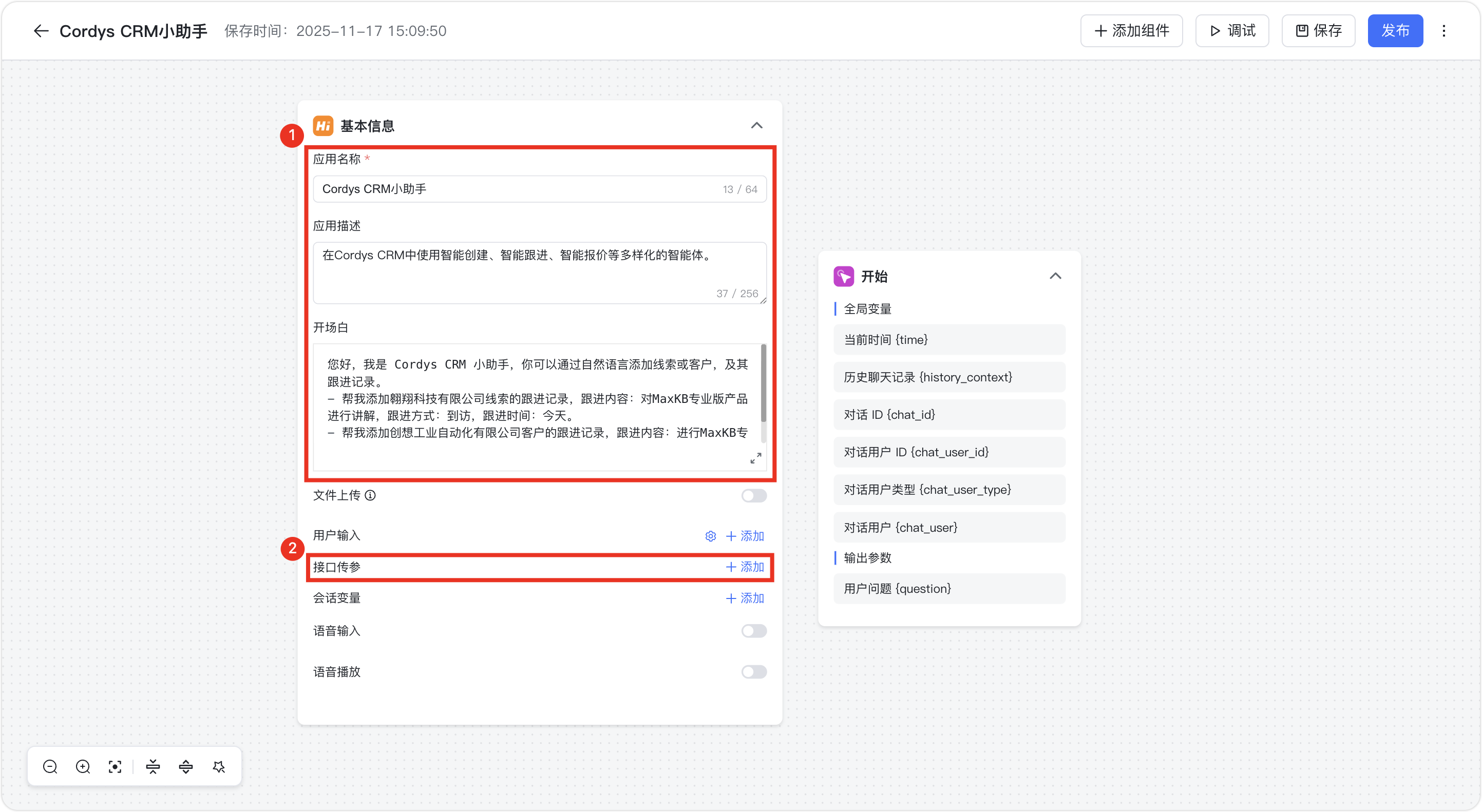This screenshot has width=1482, height=812.
Task: Click the 发布 button
Action: (1395, 31)
